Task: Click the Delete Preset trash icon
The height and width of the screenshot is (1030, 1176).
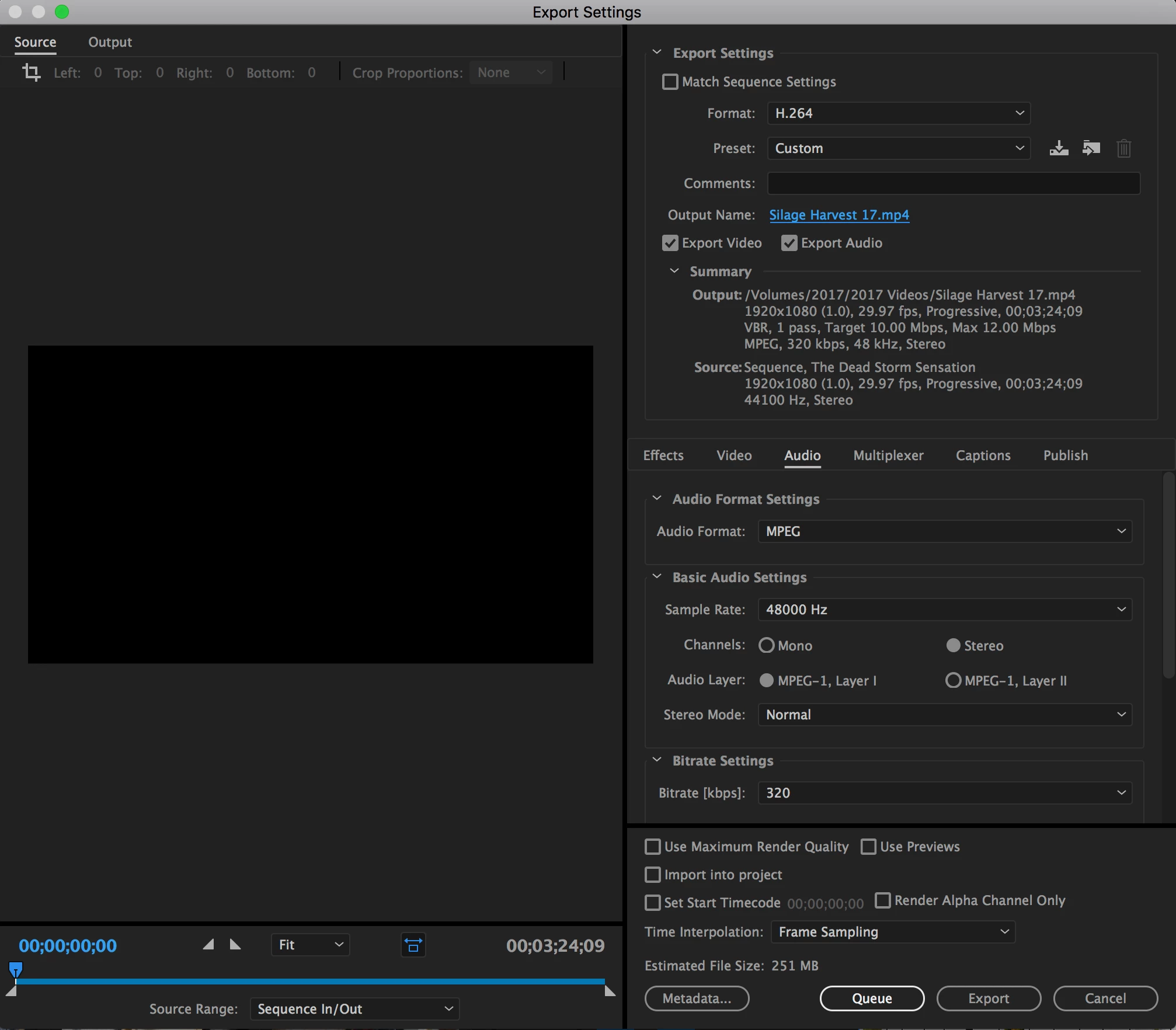Action: coord(1123,148)
